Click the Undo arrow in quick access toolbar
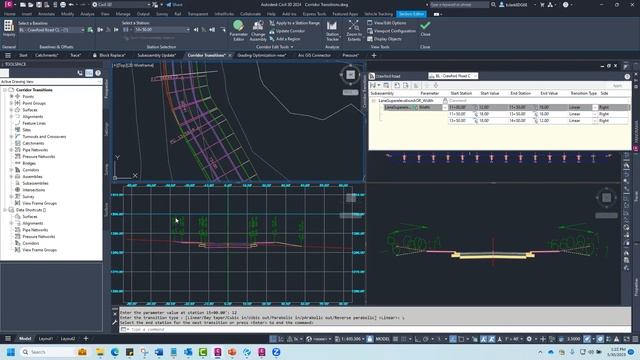The width and height of the screenshot is (640, 360). click(x=71, y=4)
